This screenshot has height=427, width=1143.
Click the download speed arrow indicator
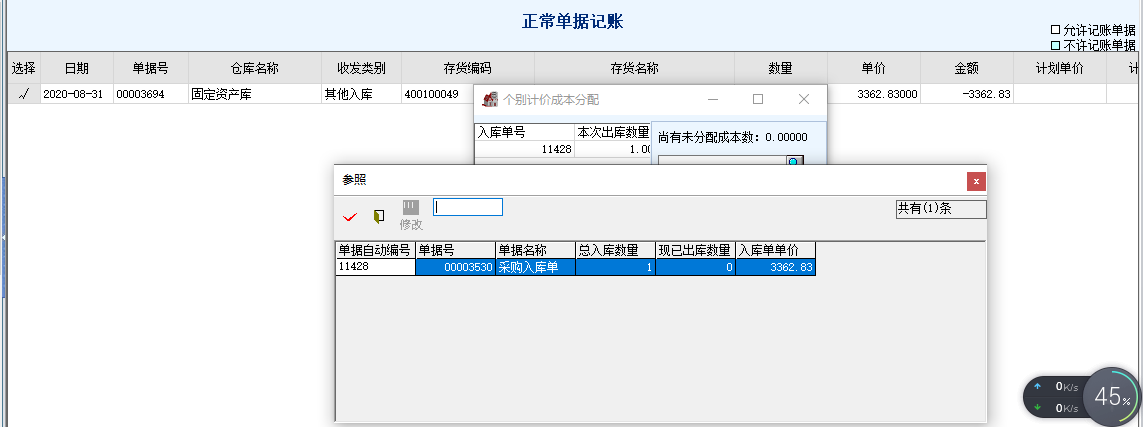pyautogui.click(x=1038, y=407)
